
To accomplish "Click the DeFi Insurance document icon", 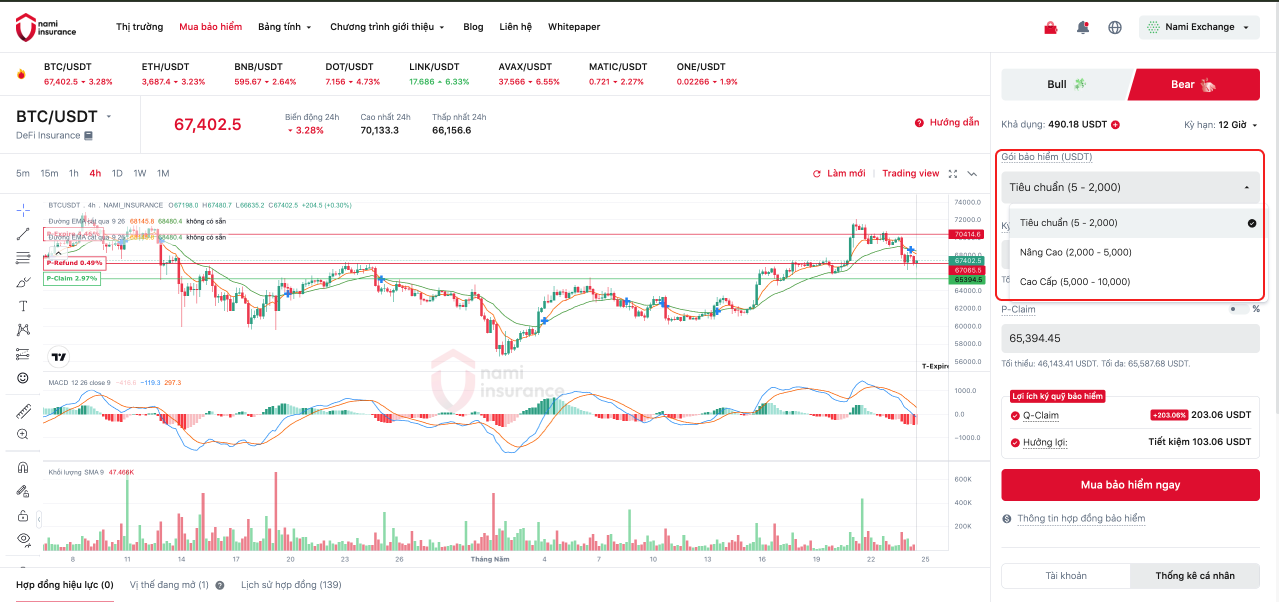I will 89,136.
